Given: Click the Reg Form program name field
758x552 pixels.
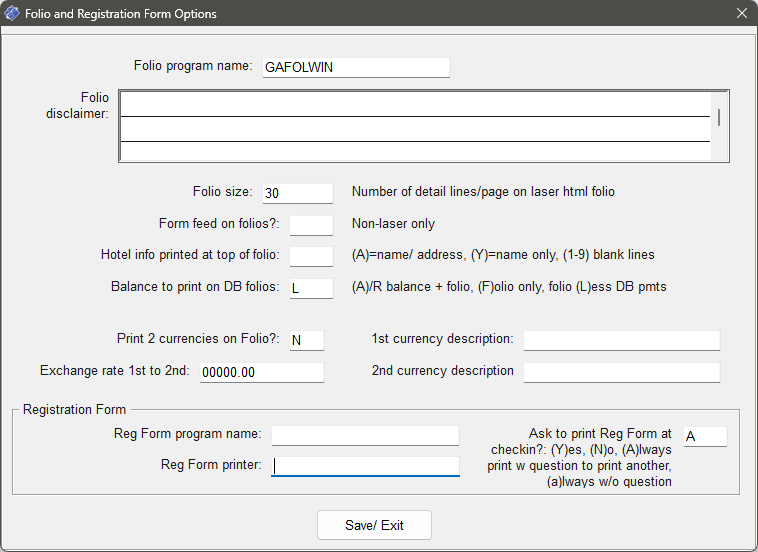Looking at the screenshot, I should [365, 435].
